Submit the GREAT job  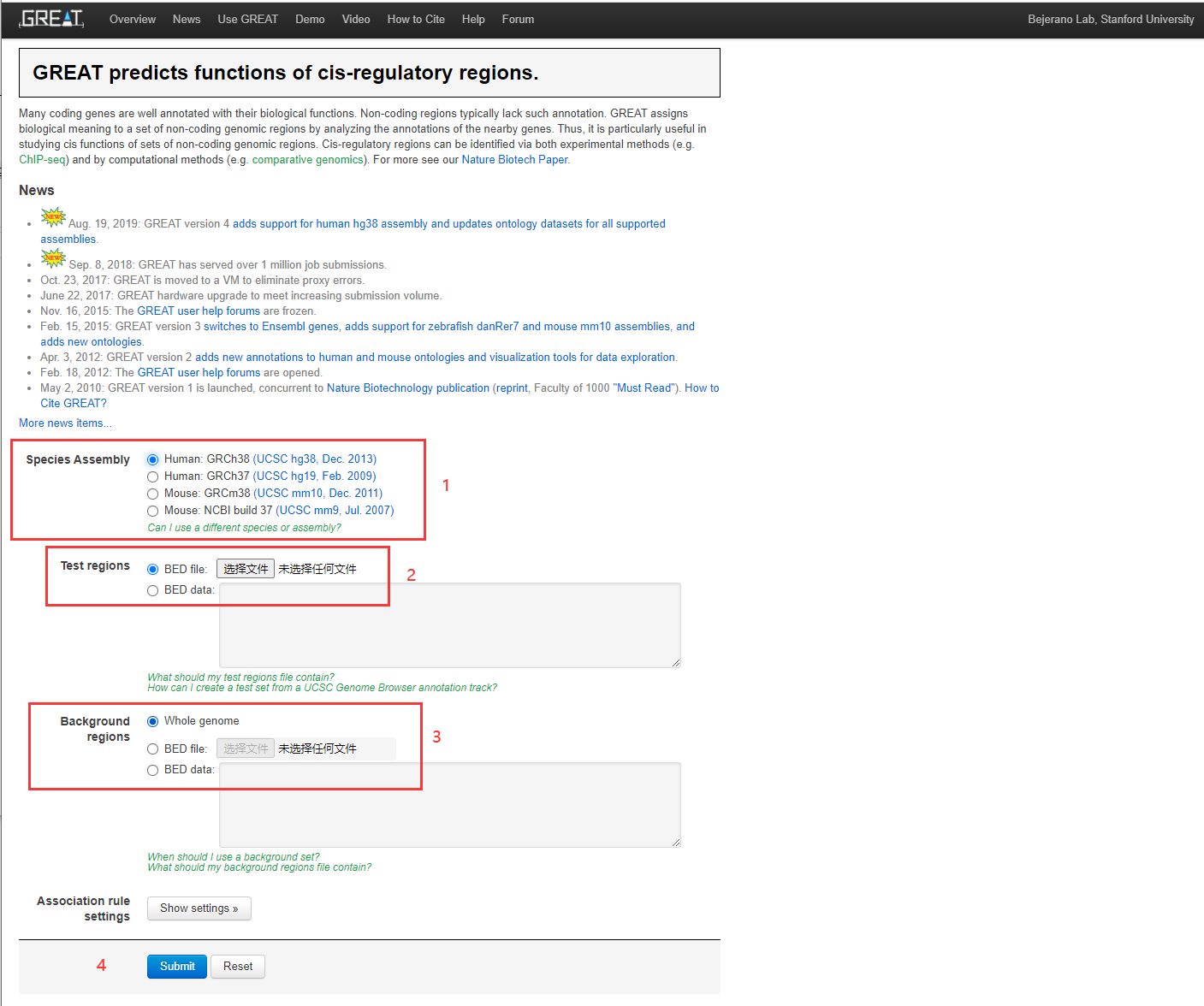click(177, 967)
